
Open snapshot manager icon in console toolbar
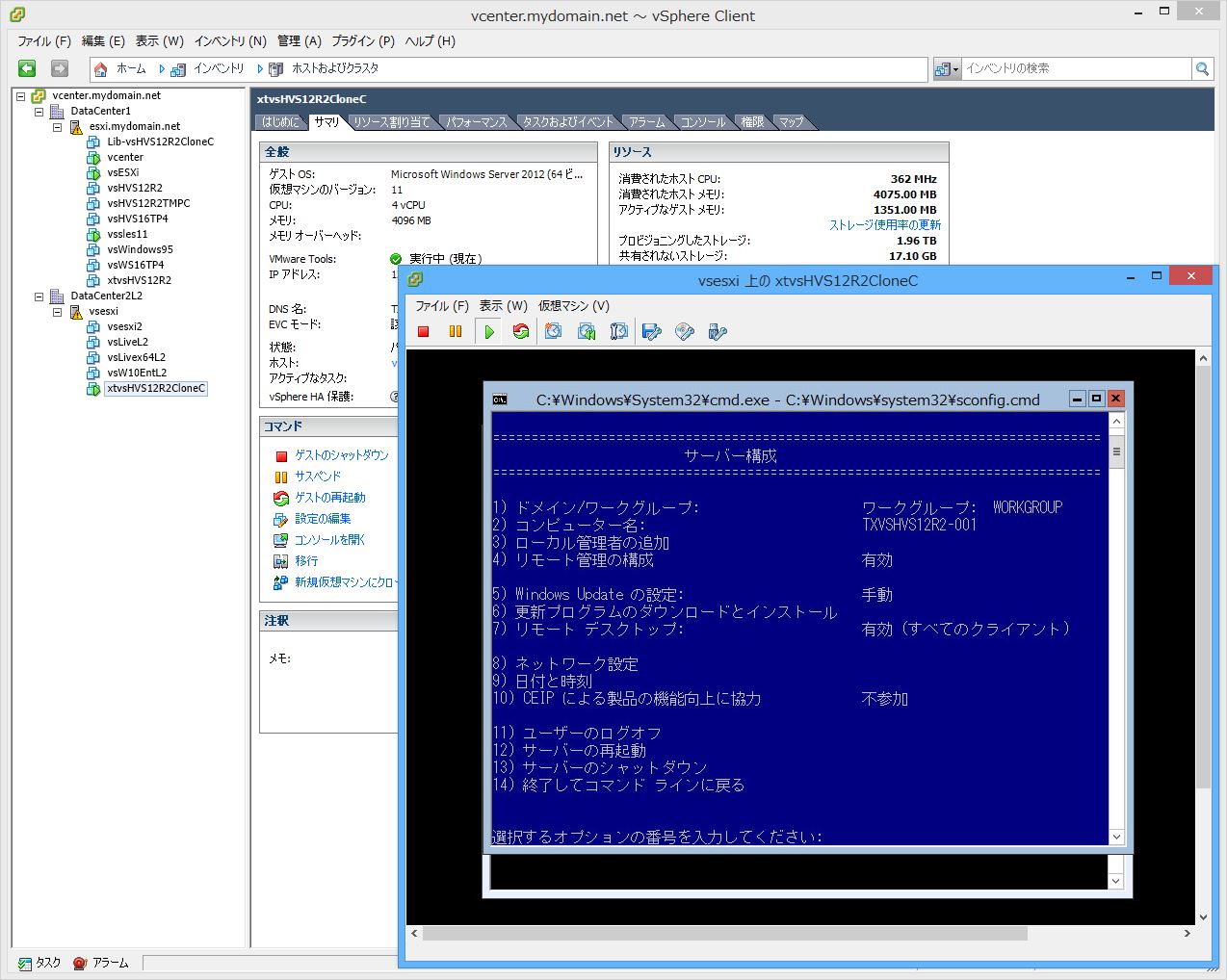618,331
